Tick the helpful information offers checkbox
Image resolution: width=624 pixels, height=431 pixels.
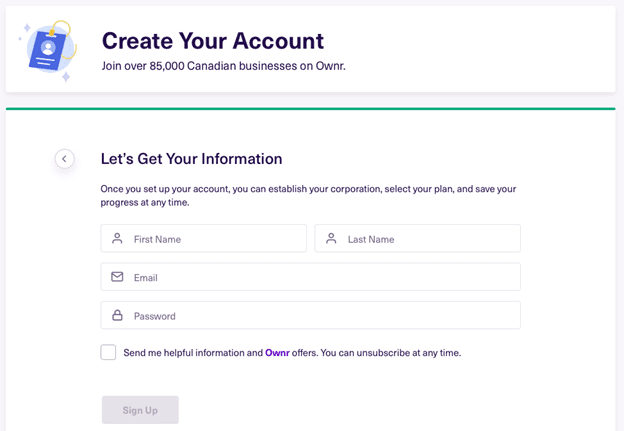108,352
